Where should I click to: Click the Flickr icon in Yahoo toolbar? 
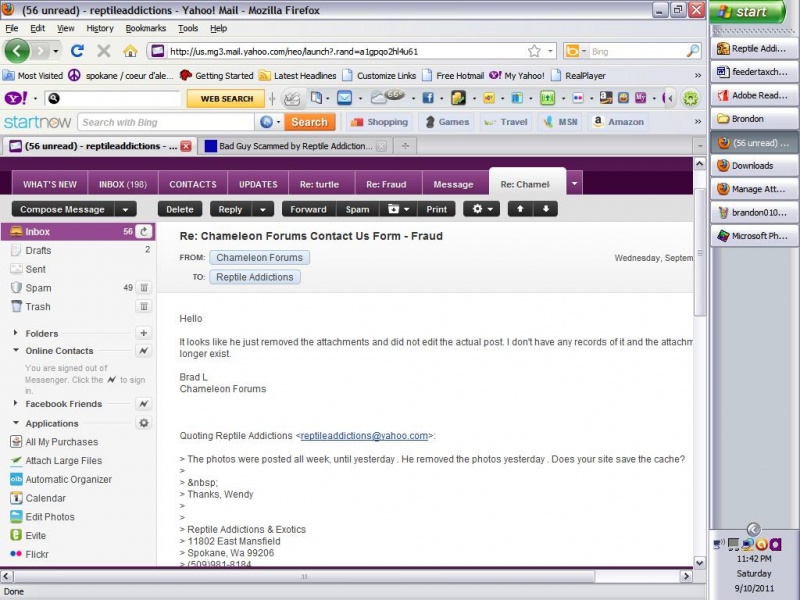(x=578, y=98)
